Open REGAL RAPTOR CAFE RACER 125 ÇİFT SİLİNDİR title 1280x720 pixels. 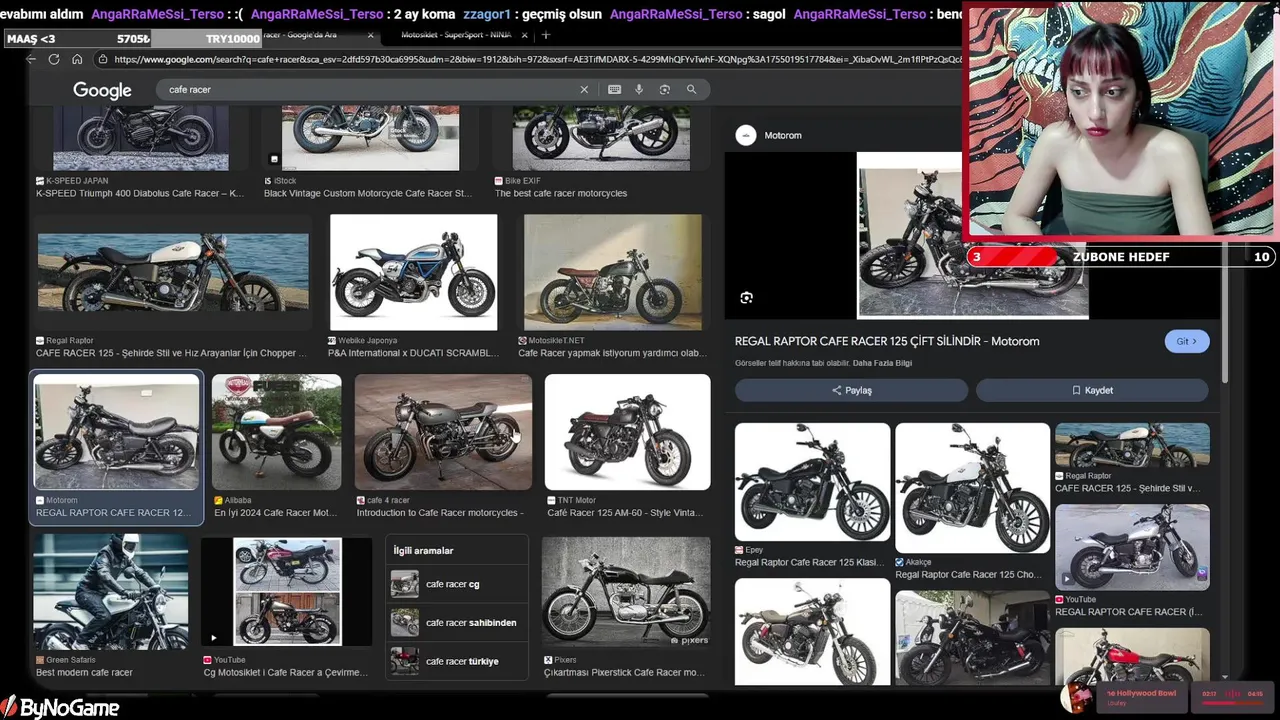pyautogui.click(x=887, y=341)
